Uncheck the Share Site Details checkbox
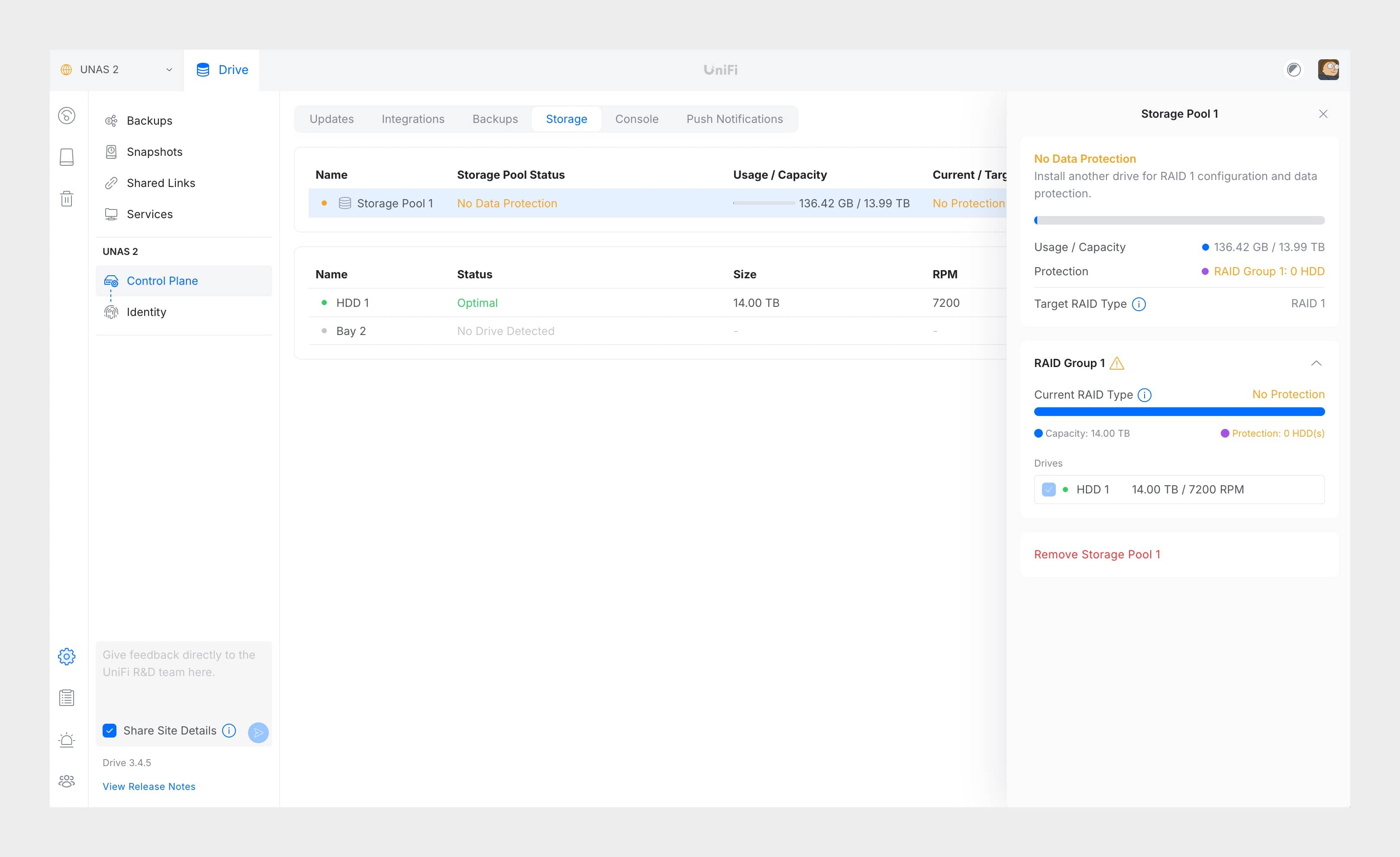The height and width of the screenshot is (857, 1400). pos(110,730)
